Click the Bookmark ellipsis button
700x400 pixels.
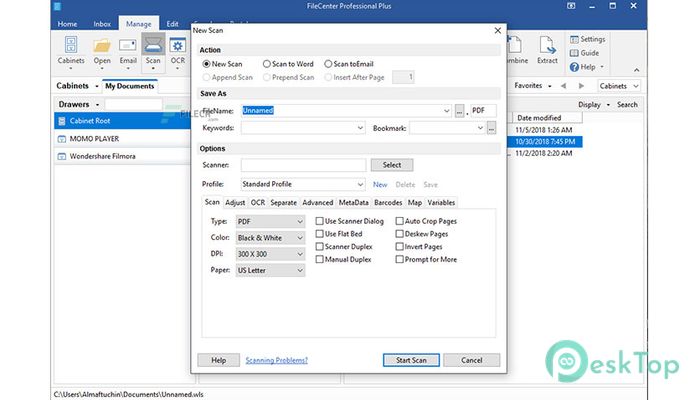(x=491, y=128)
